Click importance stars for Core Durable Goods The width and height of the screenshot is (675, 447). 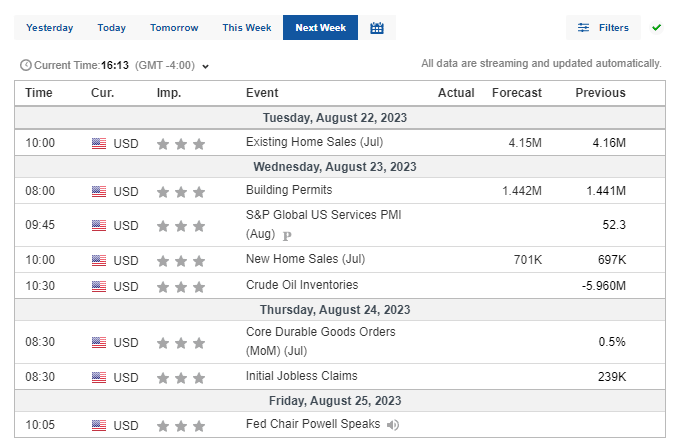(x=181, y=343)
